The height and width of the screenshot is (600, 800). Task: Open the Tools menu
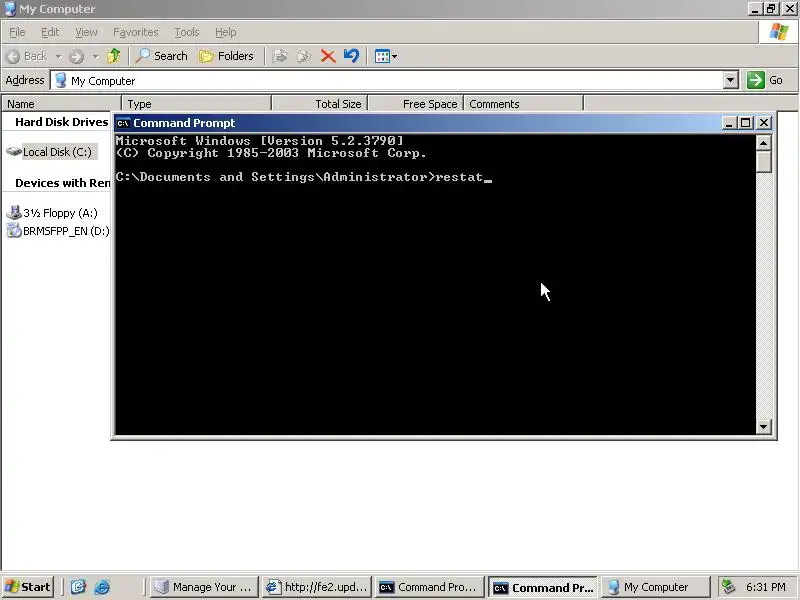(x=187, y=32)
